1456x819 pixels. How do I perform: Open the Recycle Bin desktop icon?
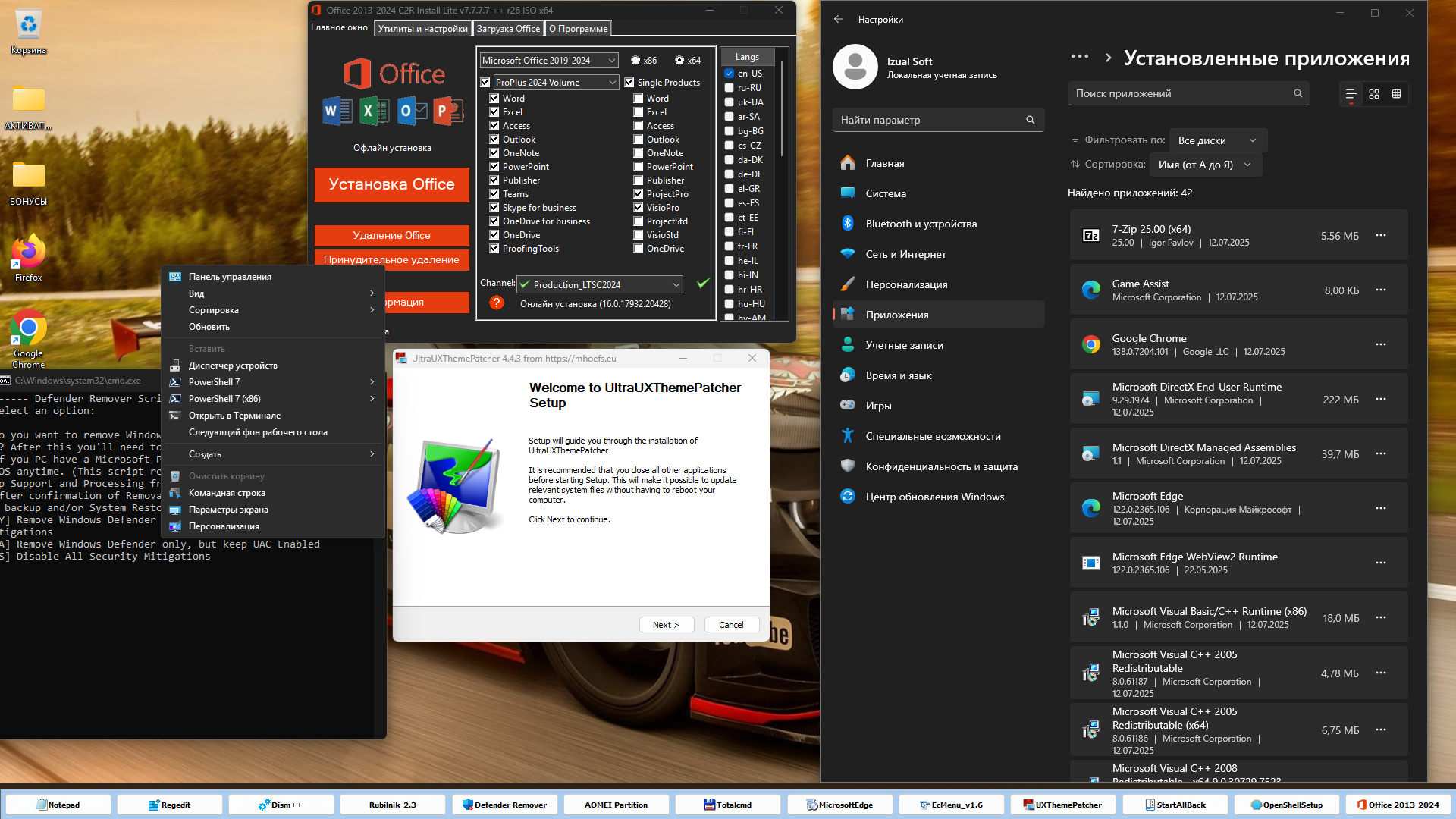(x=28, y=32)
